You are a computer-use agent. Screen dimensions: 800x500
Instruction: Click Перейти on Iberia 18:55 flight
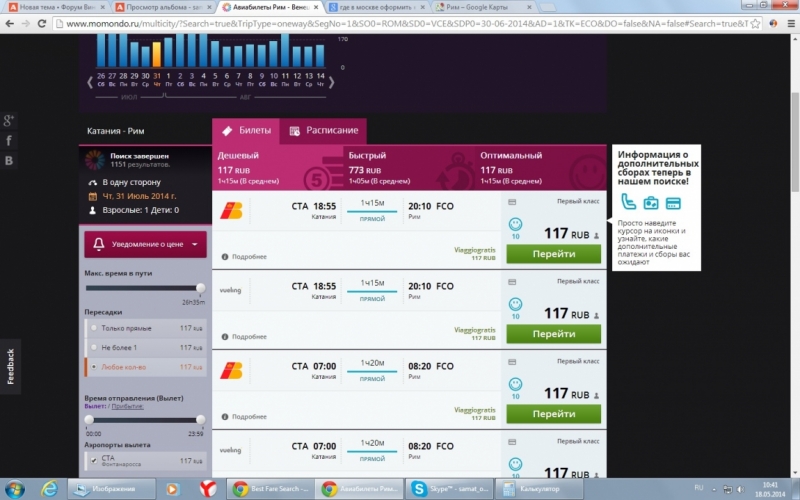point(554,254)
